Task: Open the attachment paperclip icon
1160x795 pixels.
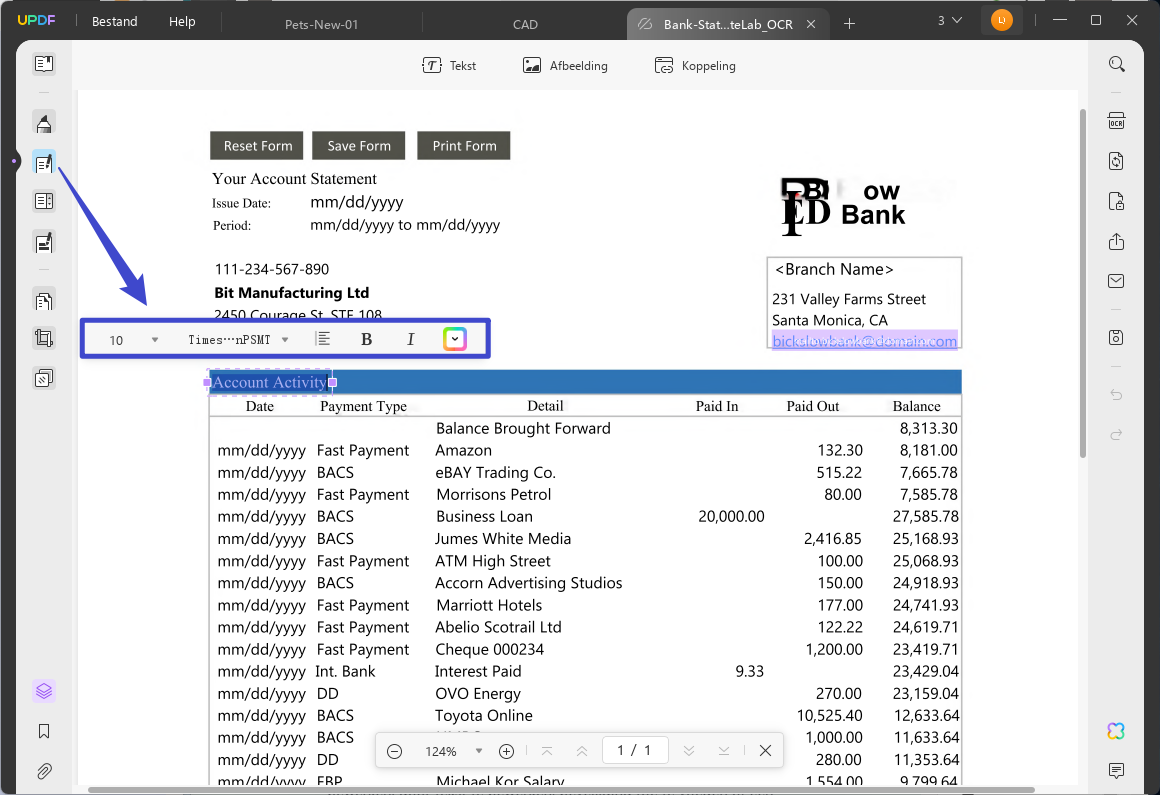Action: [44, 771]
